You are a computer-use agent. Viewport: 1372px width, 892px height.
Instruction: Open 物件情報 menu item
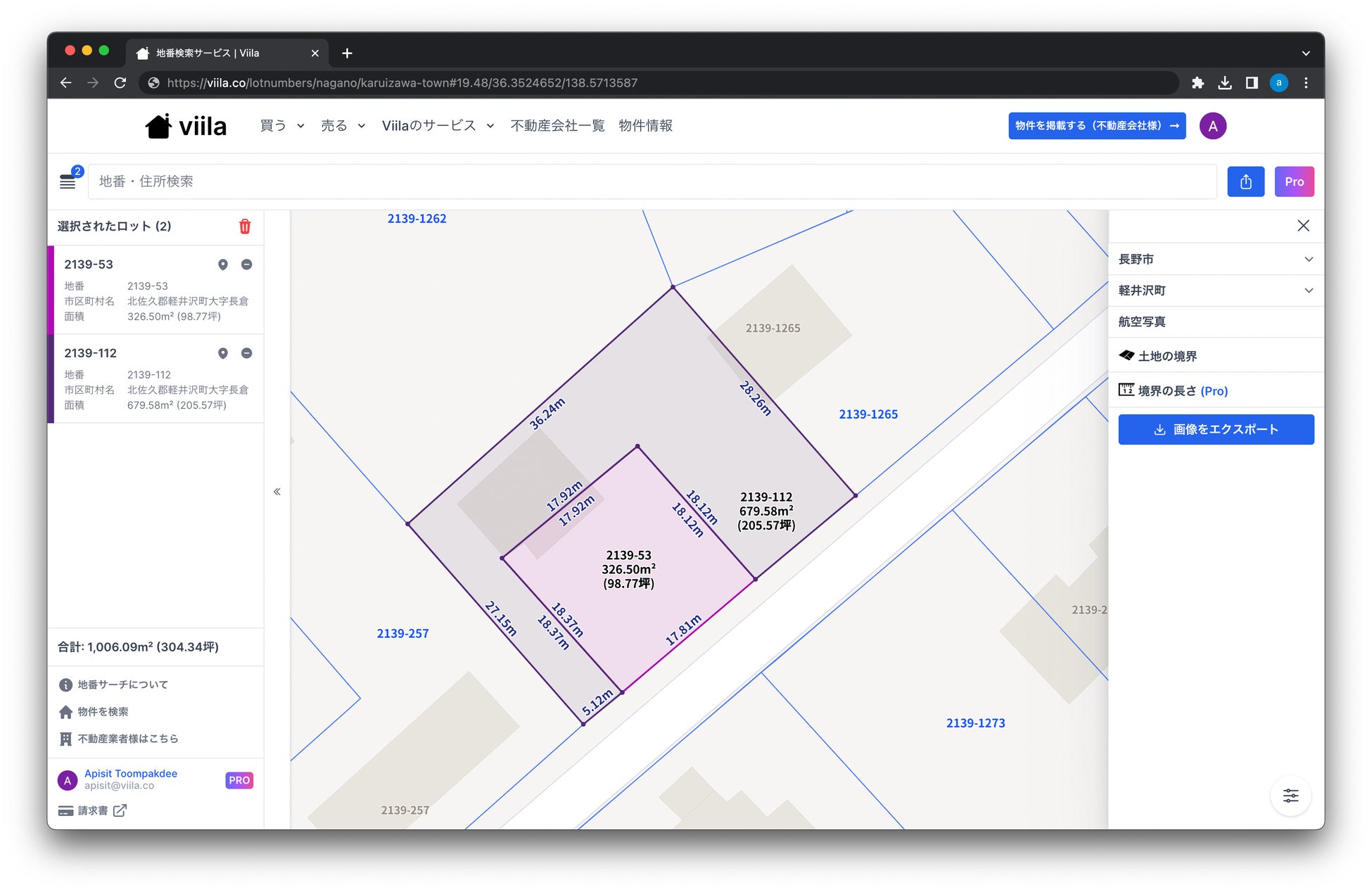645,126
